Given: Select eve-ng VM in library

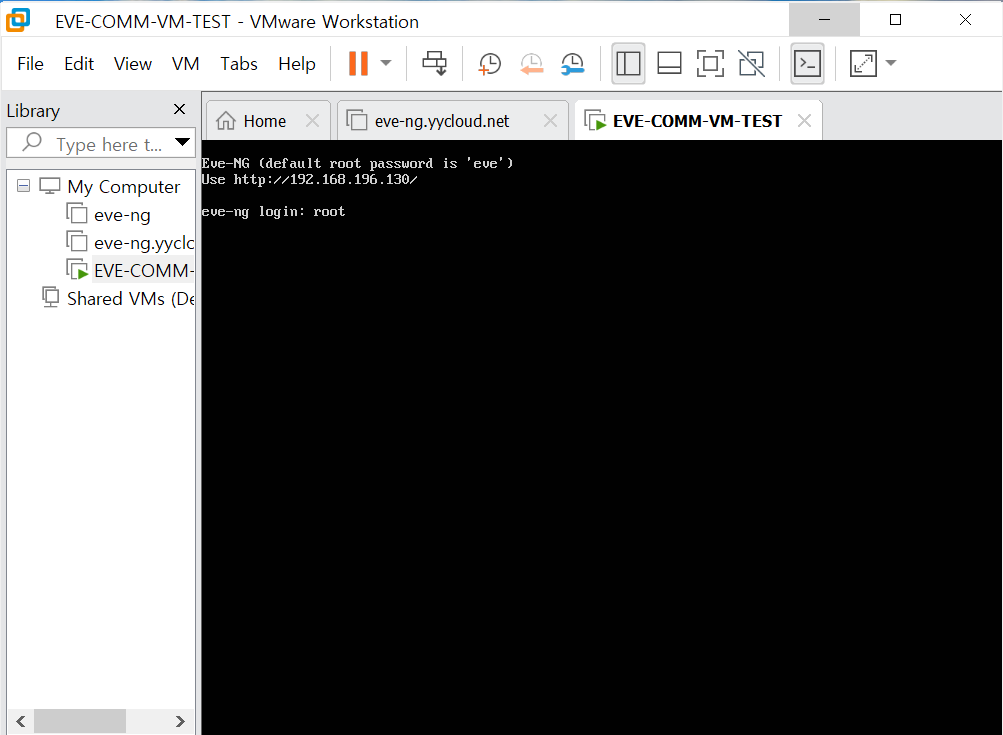Looking at the screenshot, I should 122,215.
